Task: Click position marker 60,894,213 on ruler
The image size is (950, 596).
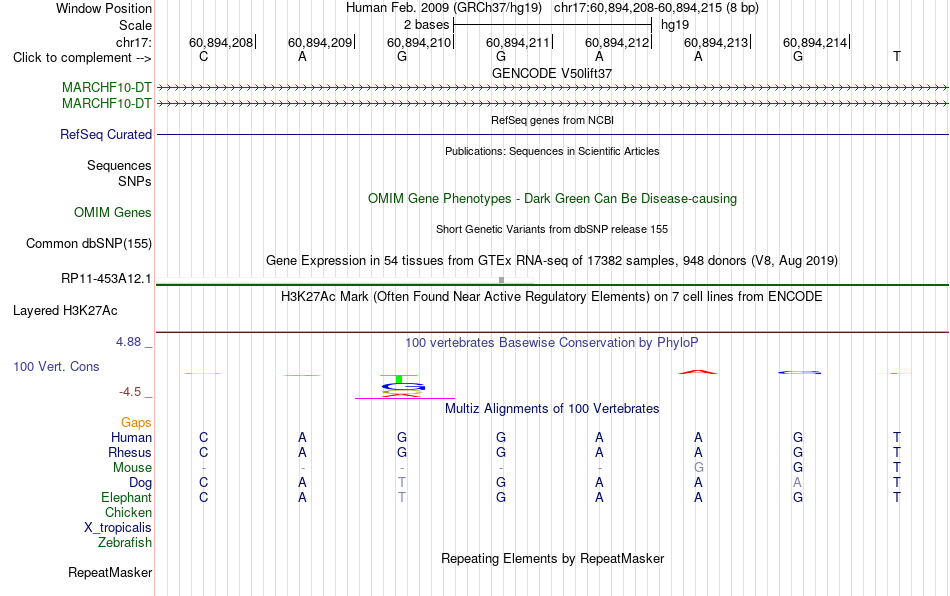Action: [x=717, y=42]
